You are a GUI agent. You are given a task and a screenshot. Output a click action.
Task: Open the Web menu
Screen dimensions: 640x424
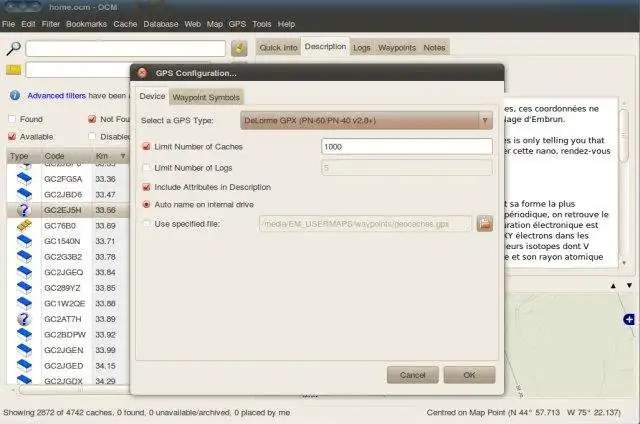(192, 24)
